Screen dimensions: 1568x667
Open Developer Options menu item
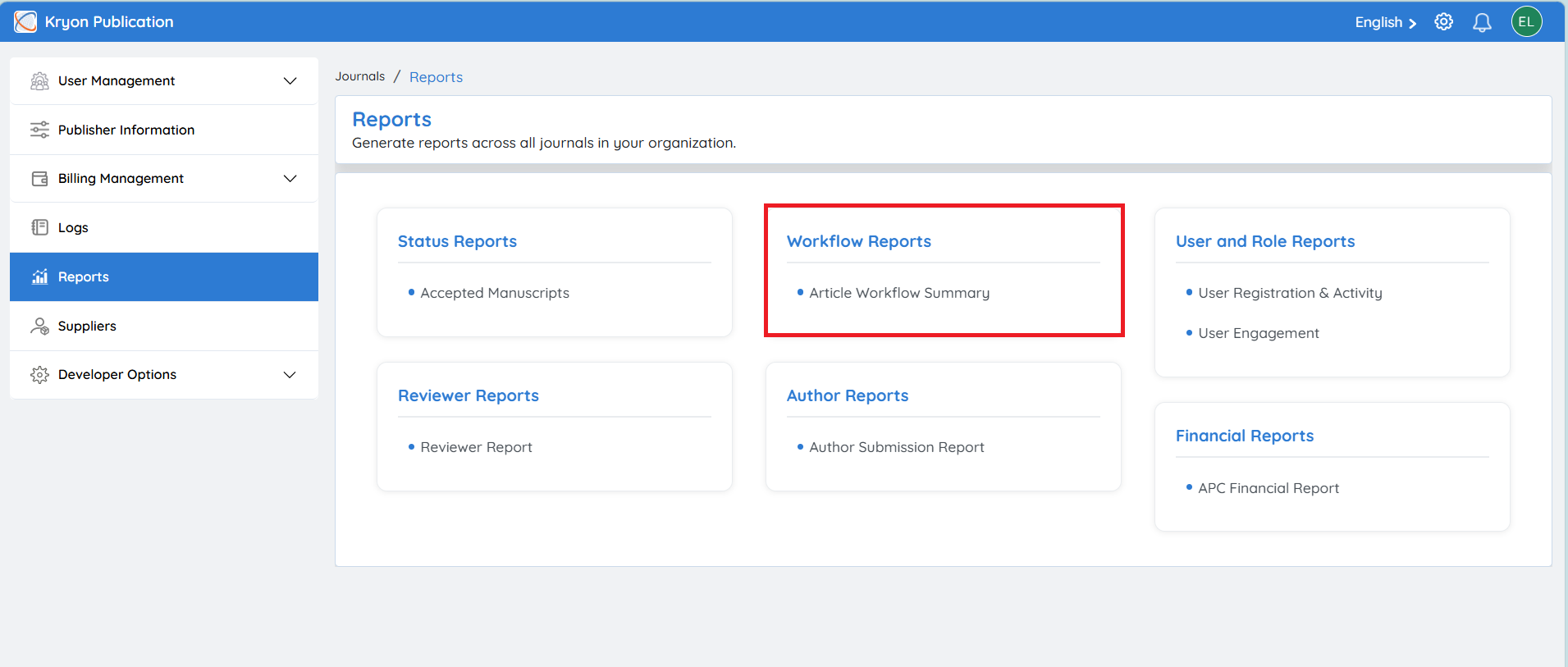pos(164,374)
